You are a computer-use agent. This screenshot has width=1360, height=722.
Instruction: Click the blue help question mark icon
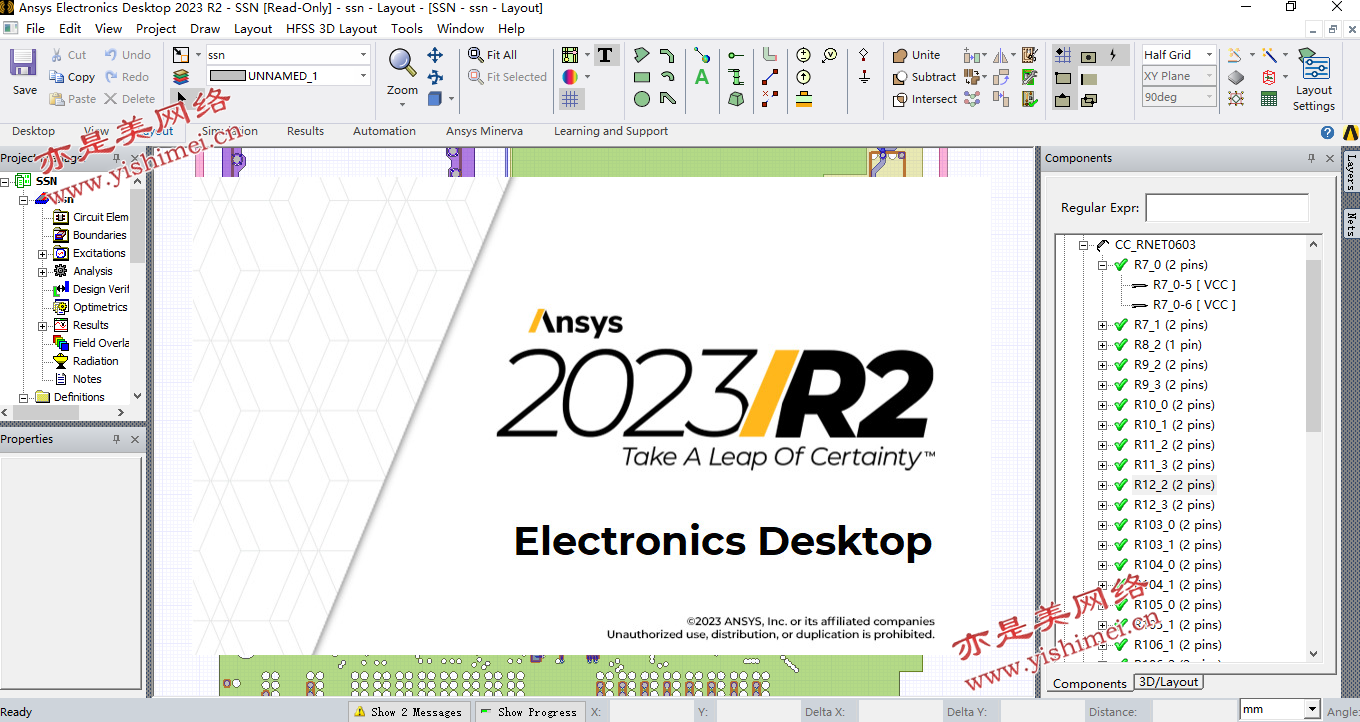1327,132
